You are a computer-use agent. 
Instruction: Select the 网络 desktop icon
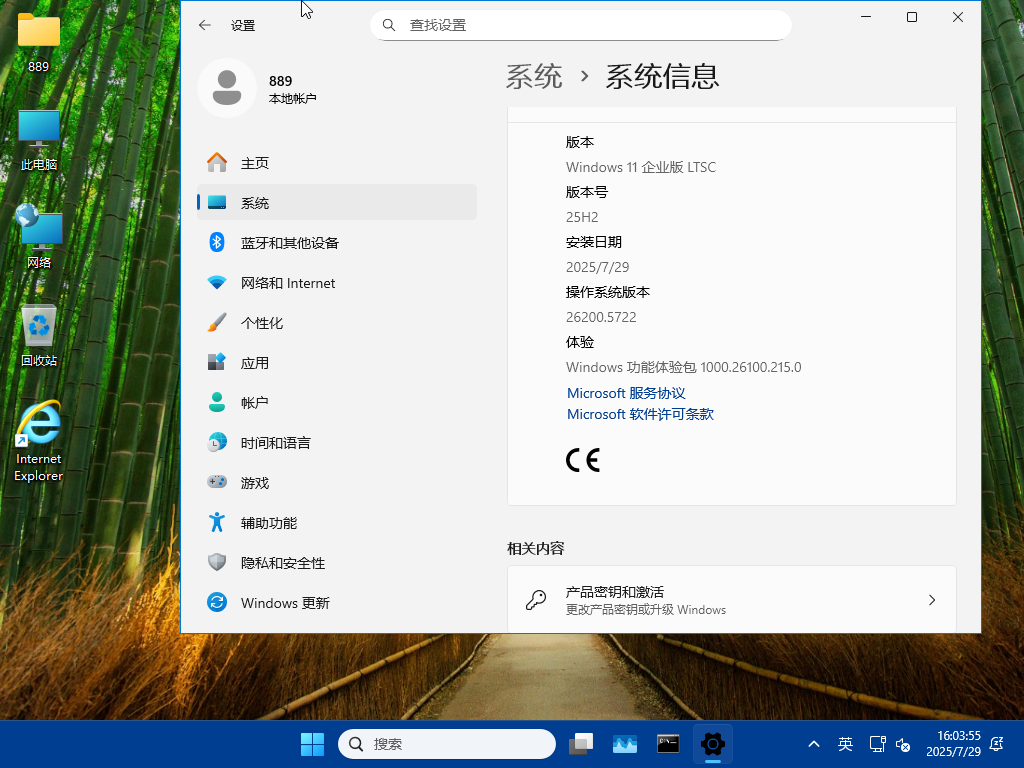pyautogui.click(x=39, y=238)
